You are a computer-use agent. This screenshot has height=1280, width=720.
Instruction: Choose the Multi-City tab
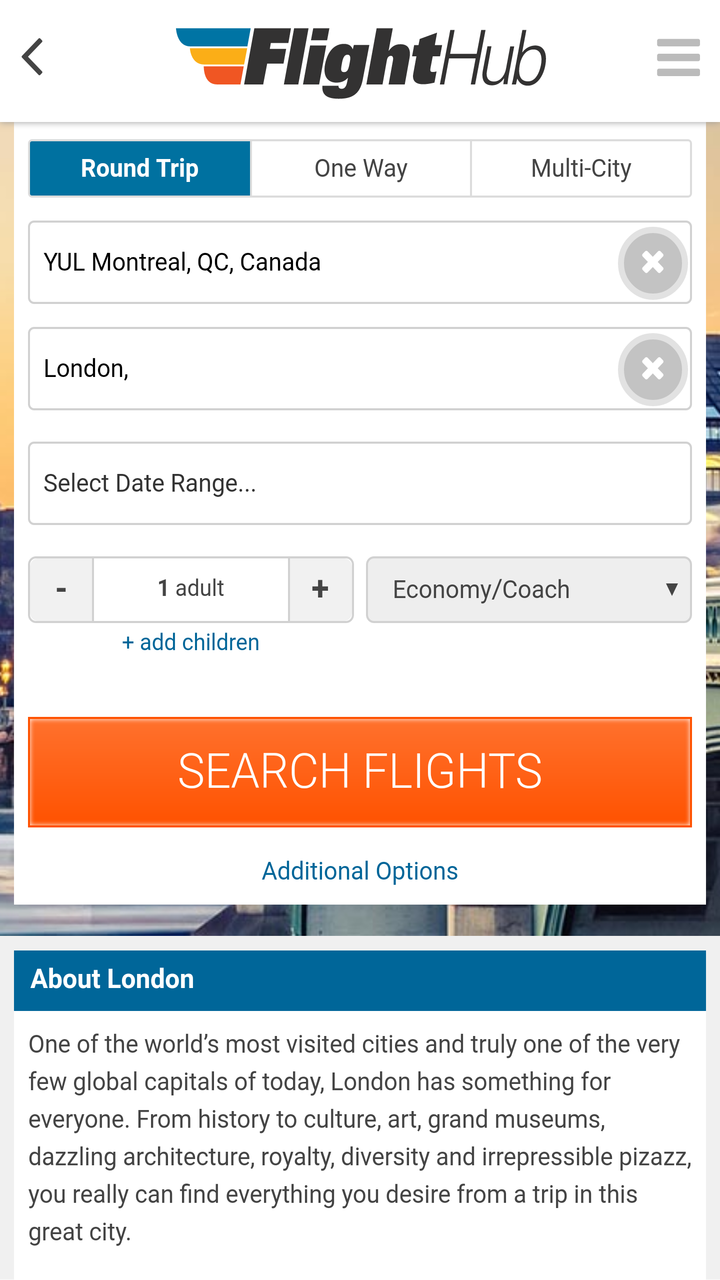pos(580,168)
